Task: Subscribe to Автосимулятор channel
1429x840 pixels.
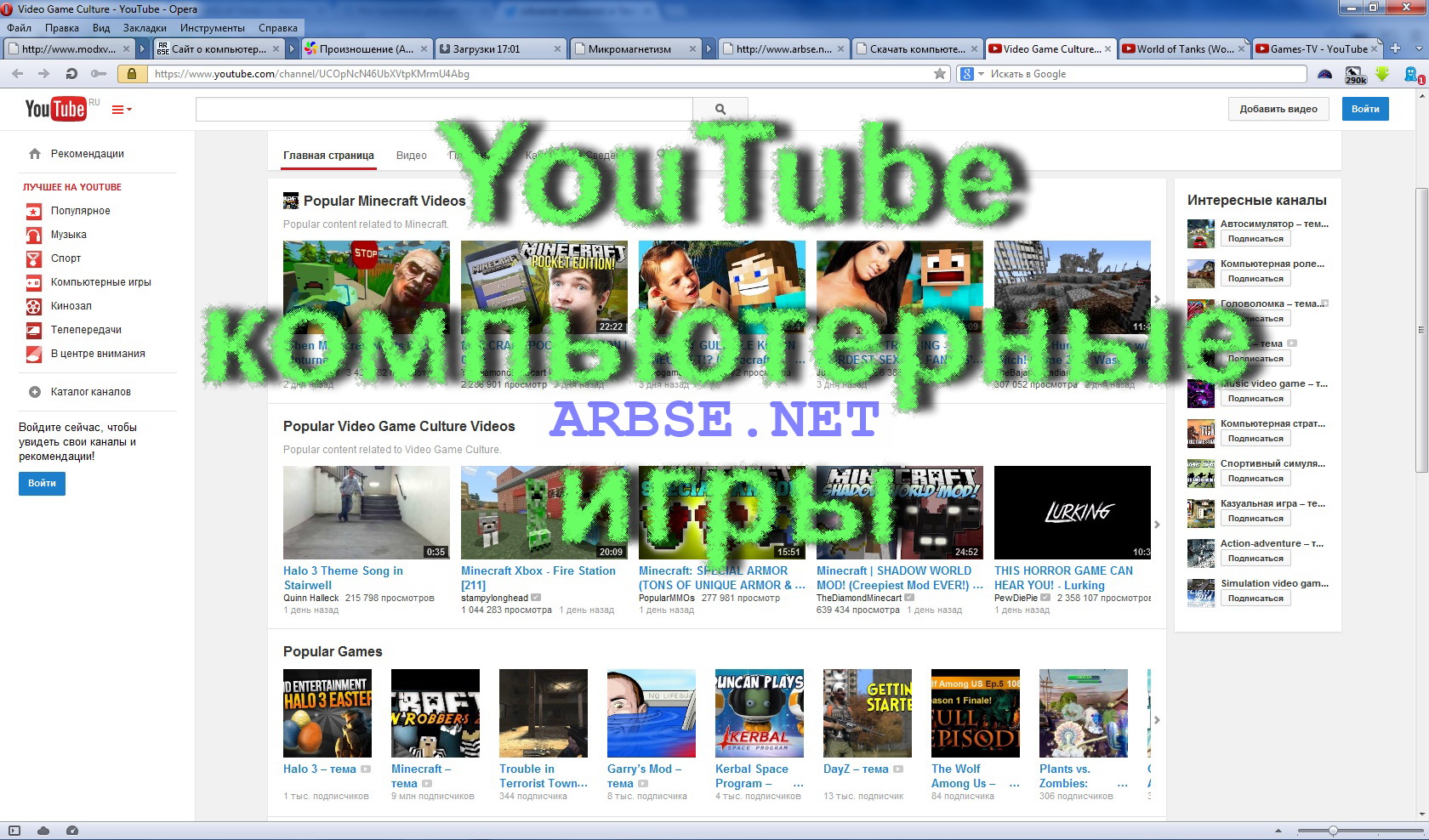Action: coord(1255,239)
